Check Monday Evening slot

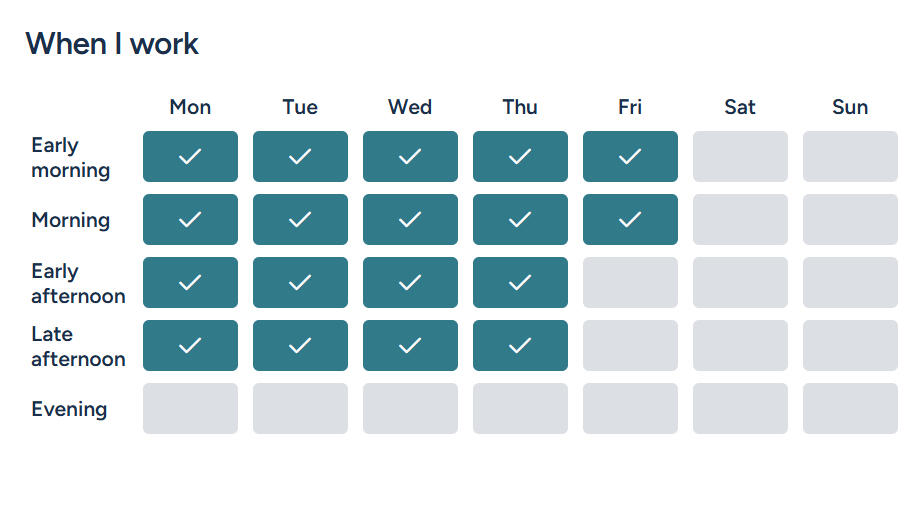190,409
